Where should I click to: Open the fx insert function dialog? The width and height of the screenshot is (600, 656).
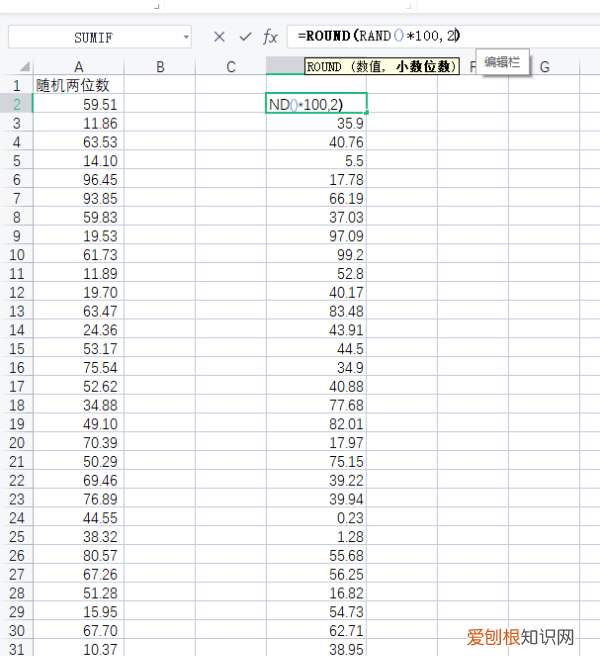tap(270, 37)
